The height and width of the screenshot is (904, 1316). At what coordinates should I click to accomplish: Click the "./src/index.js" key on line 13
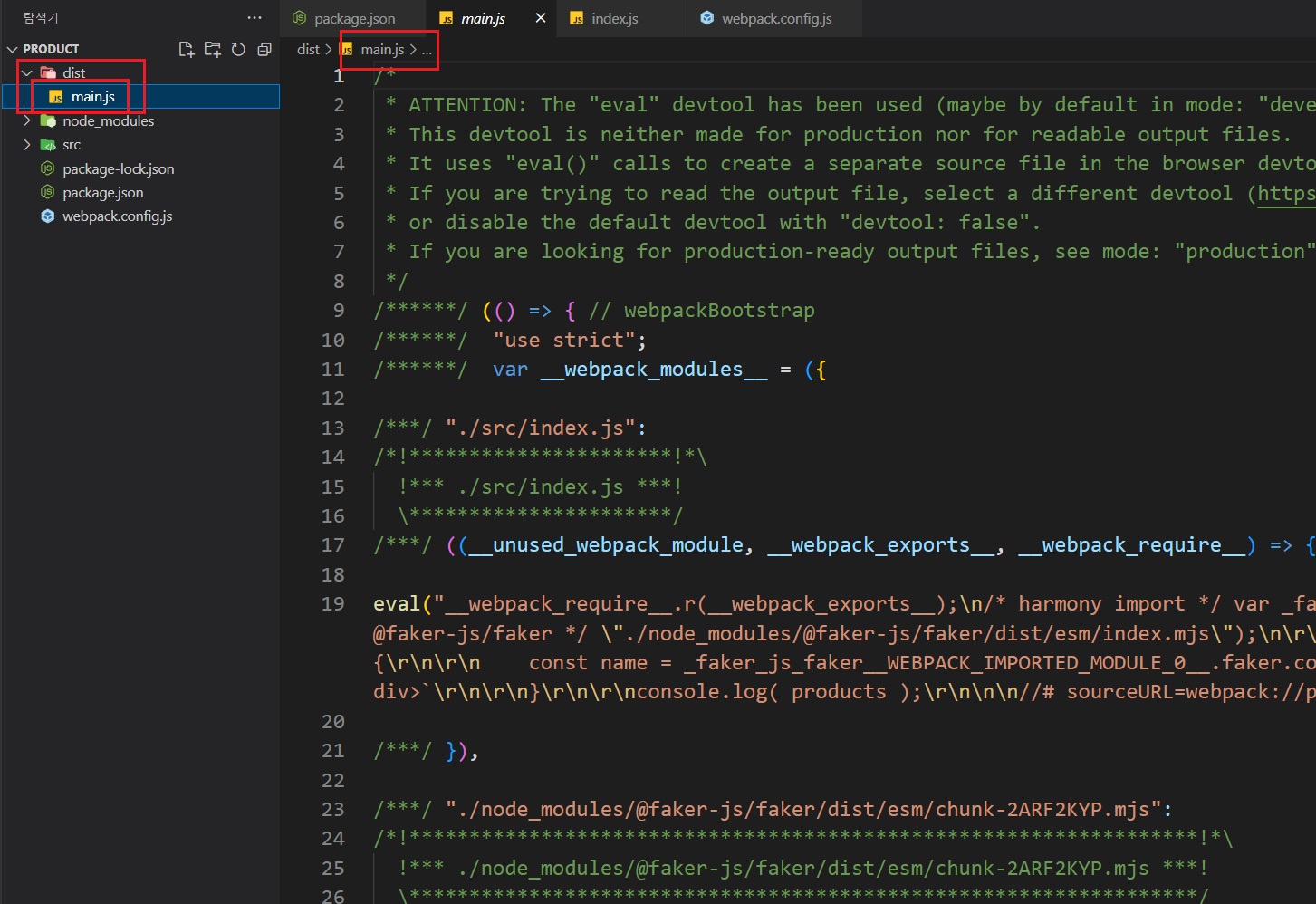tap(540, 428)
